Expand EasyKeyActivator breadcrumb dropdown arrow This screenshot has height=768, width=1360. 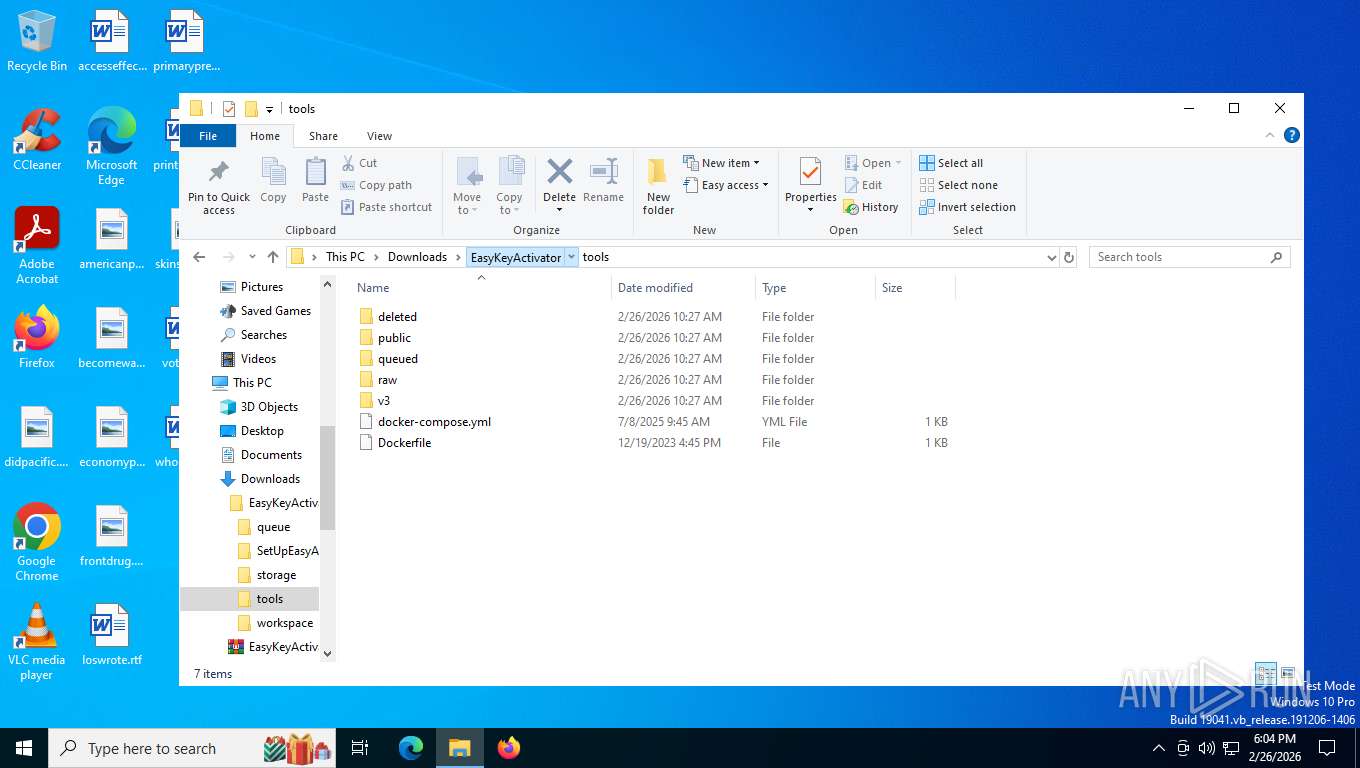572,257
